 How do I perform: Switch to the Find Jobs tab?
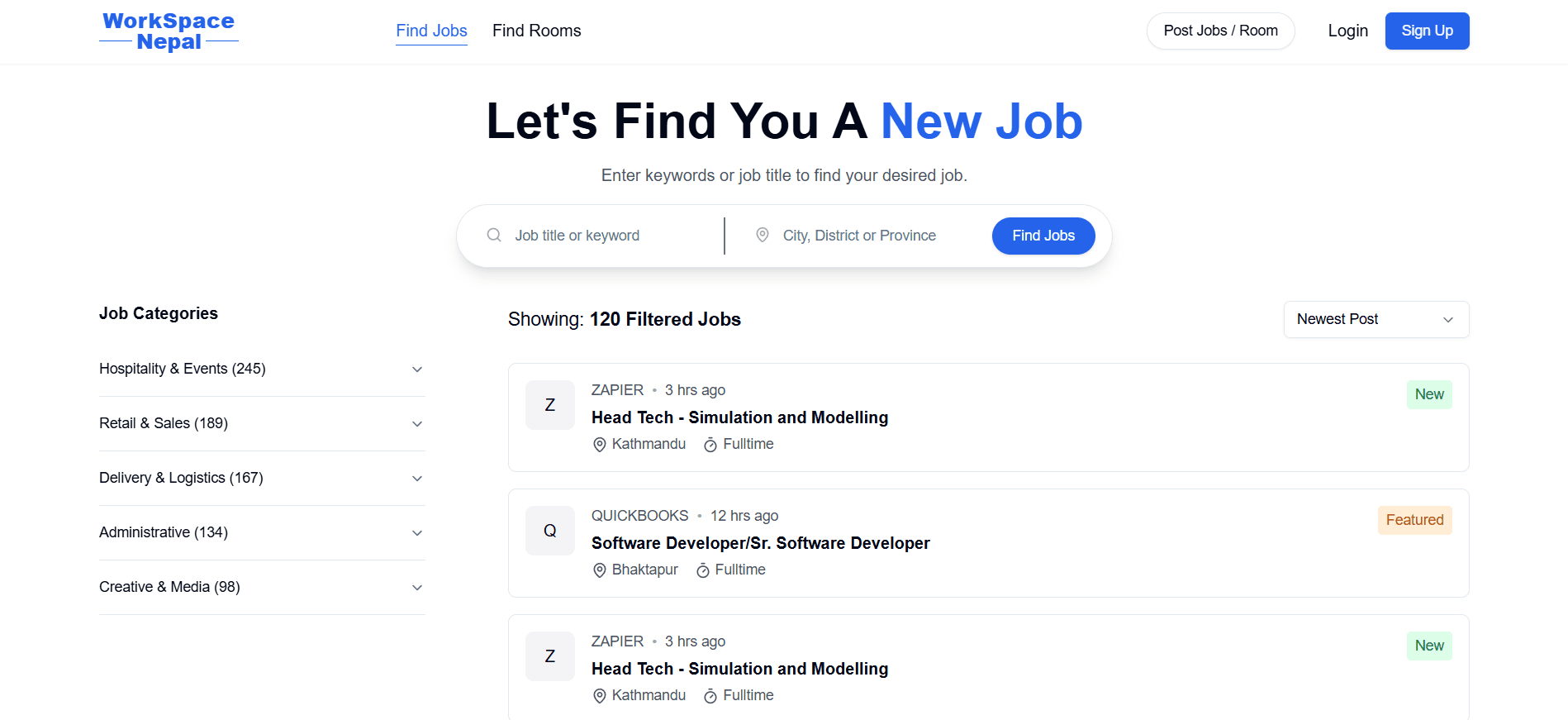click(x=431, y=31)
